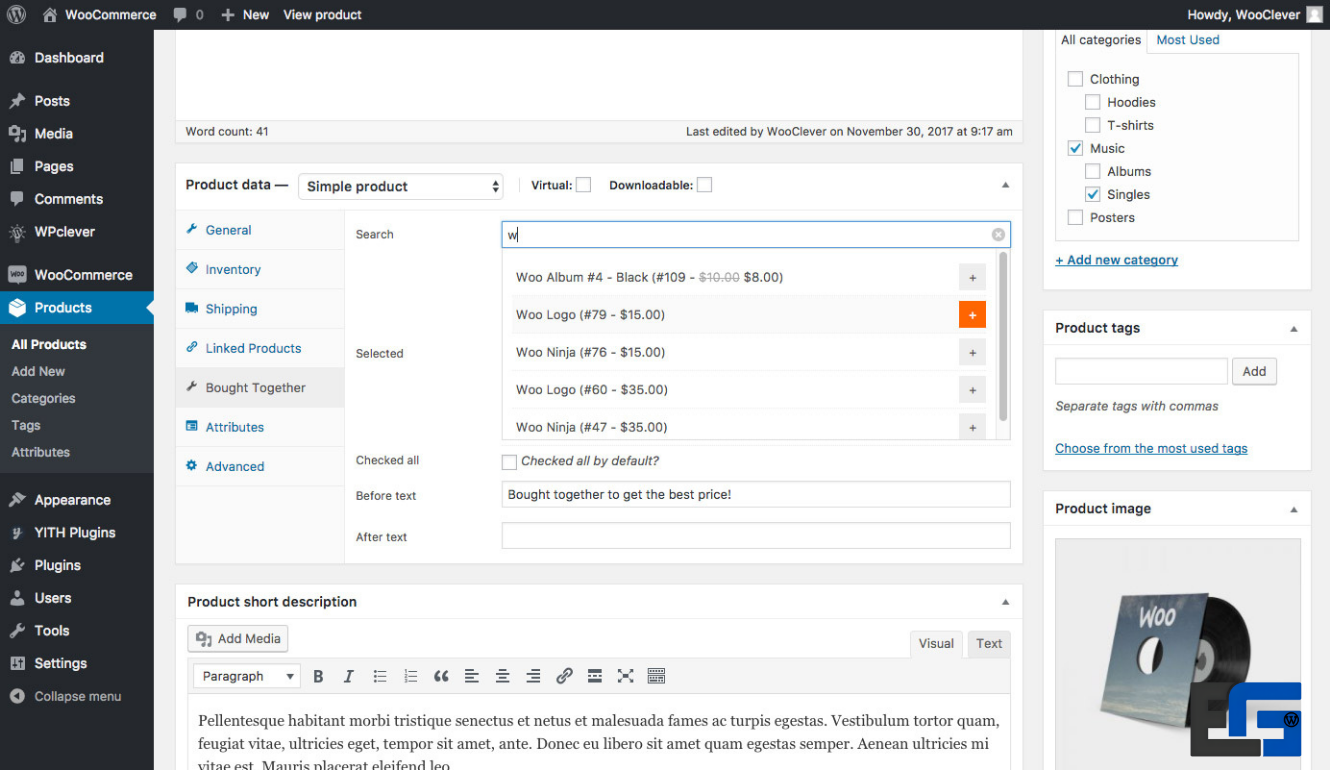Screen dimensions: 1330x770
Task: Uncheck the Singles category
Action: click(x=1092, y=194)
